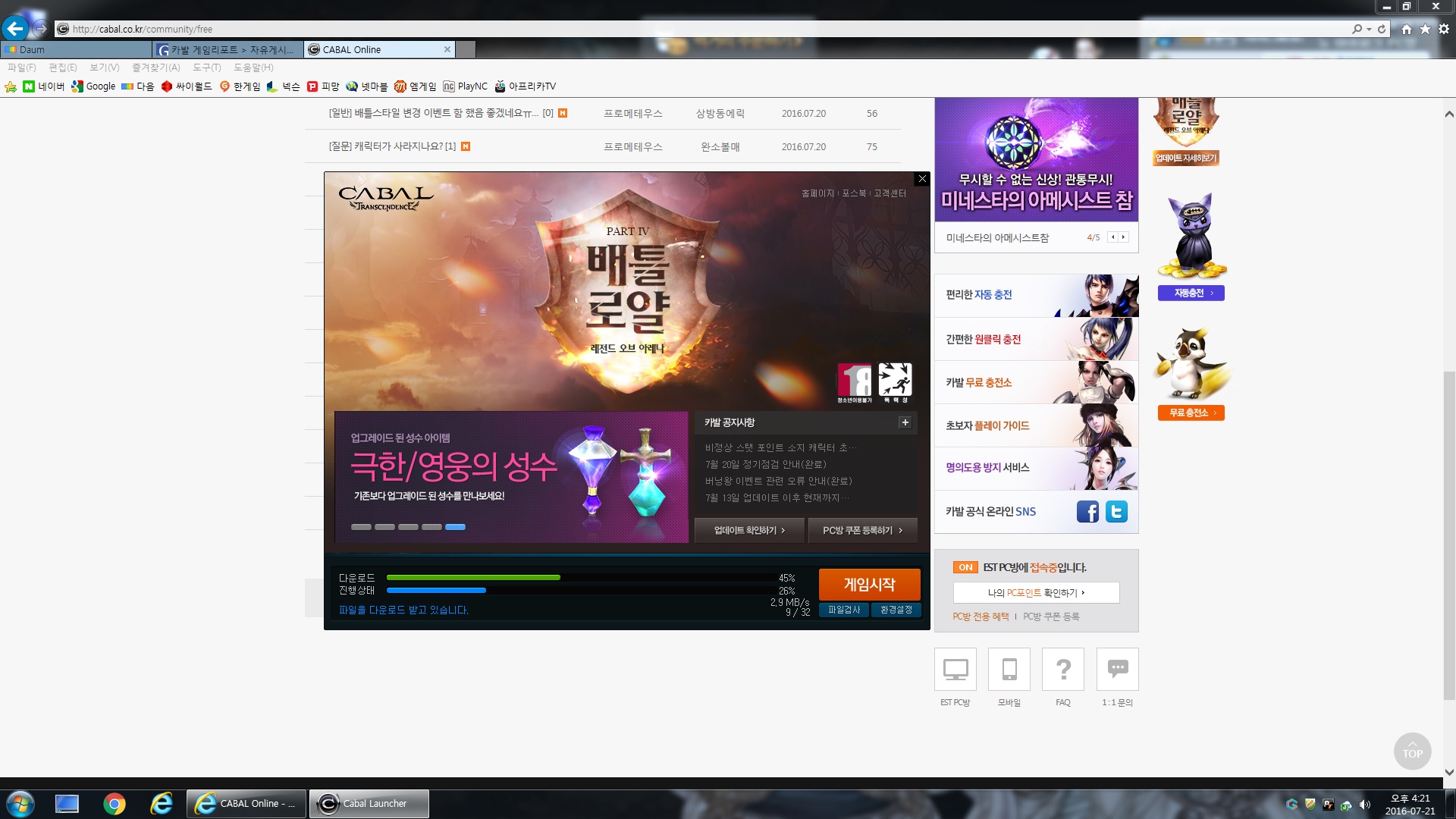The image size is (1456, 819).
Task: Click the PC방 쿠폰 등록하기 button
Action: (x=863, y=530)
